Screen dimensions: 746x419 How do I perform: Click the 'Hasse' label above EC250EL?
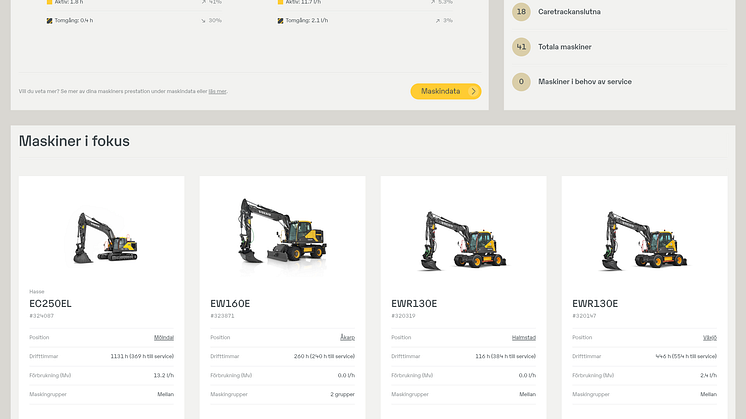(x=37, y=292)
